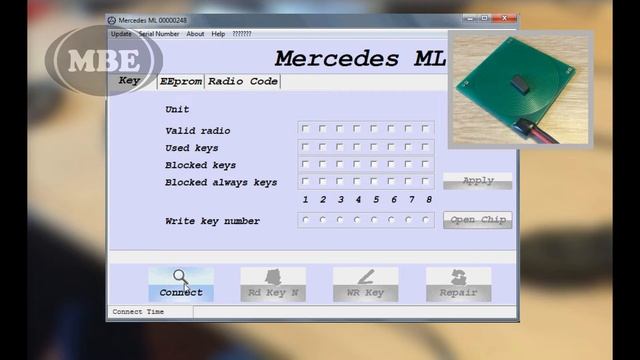Image resolution: width=640 pixels, height=360 pixels.
Task: Click the Repair button
Action: click(459, 284)
